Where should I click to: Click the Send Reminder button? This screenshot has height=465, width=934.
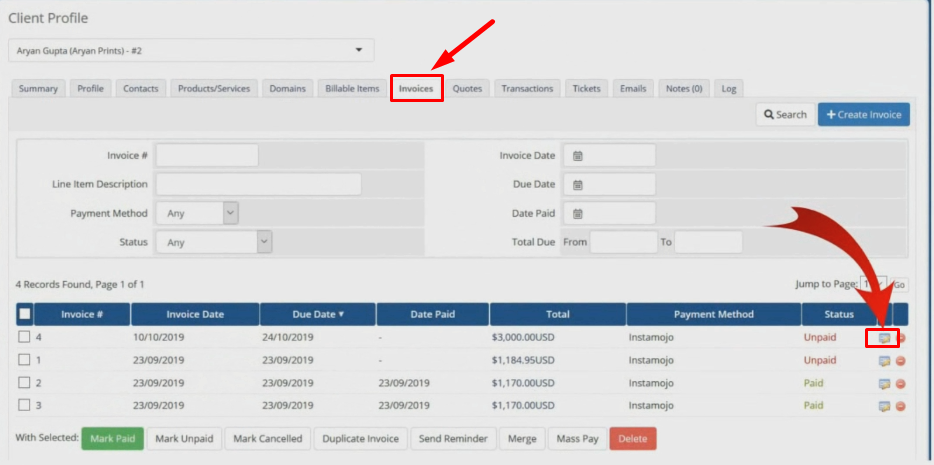coord(453,439)
